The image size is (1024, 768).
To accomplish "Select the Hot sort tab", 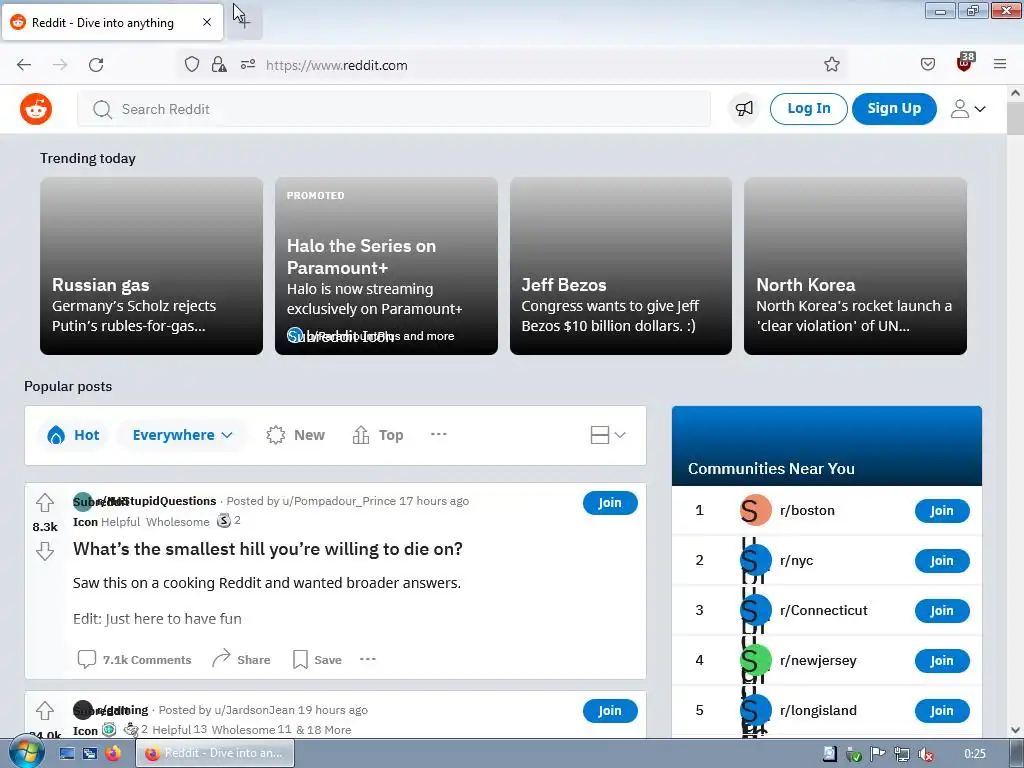I will (73, 435).
